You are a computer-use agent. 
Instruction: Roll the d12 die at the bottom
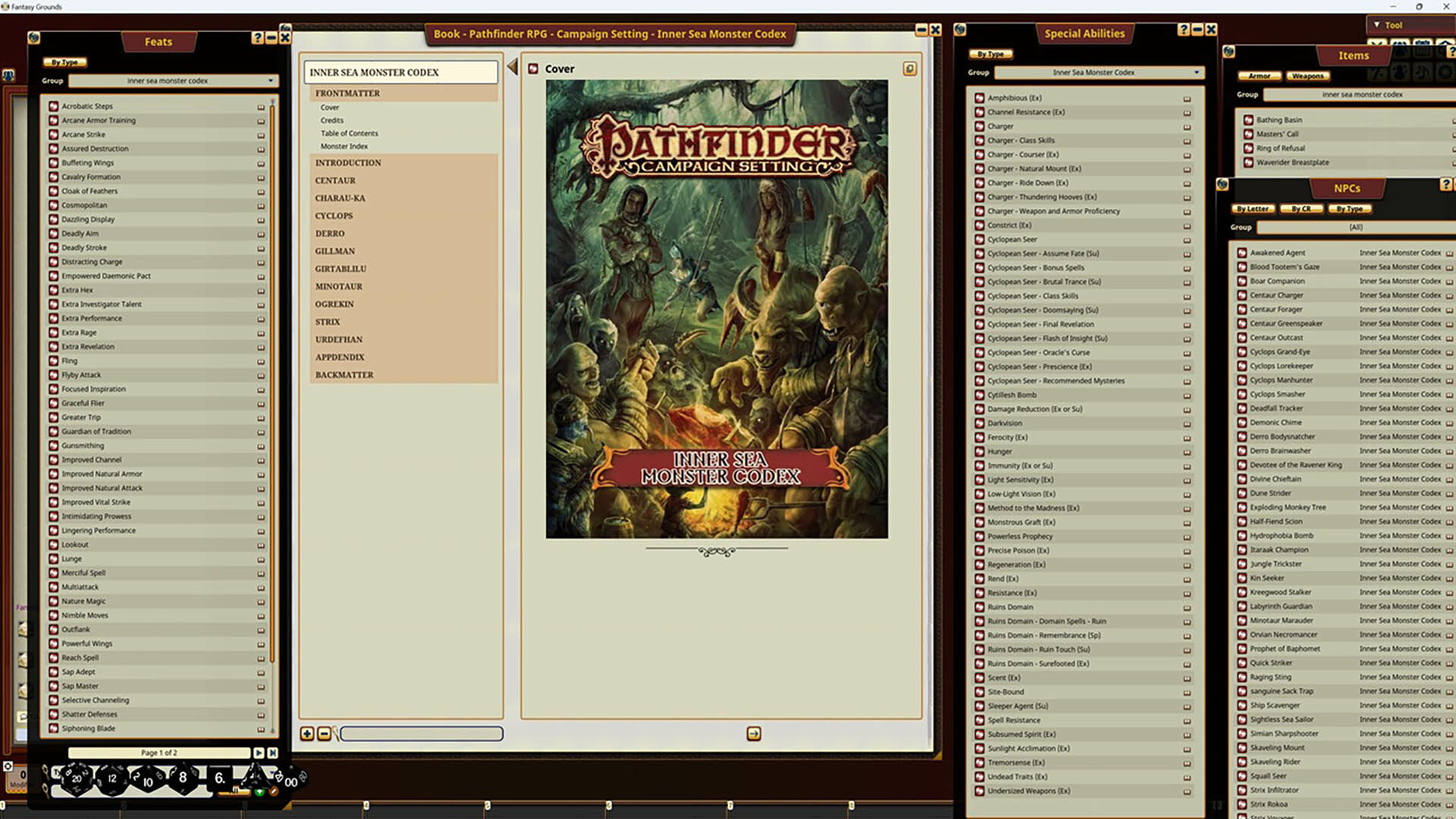pyautogui.click(x=111, y=779)
